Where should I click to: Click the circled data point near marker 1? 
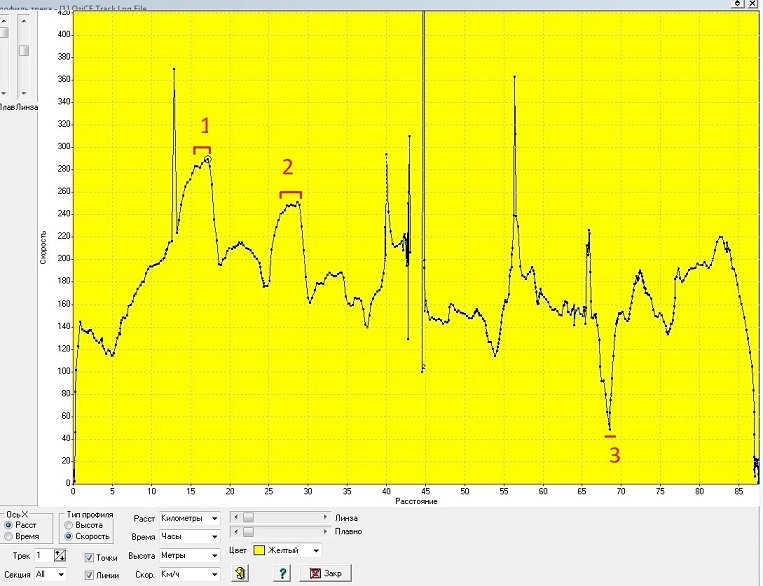[x=208, y=160]
